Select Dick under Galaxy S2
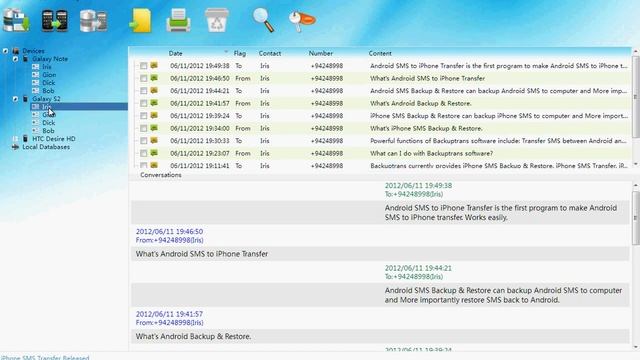 [x=48, y=122]
